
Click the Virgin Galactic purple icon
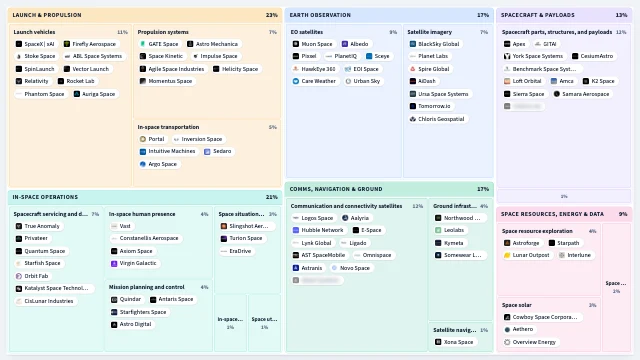click(x=114, y=264)
